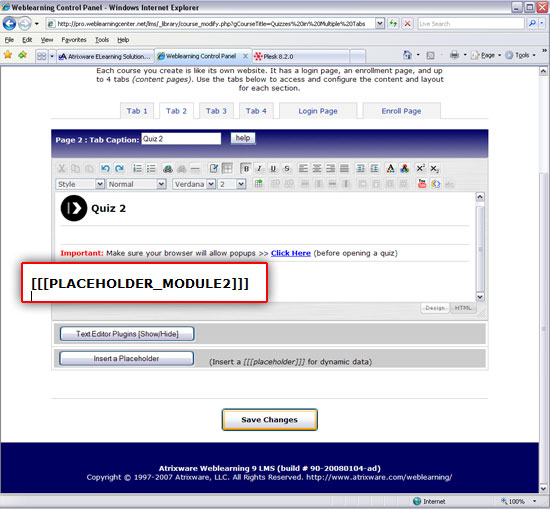
Task: Open the command bar Tools dropdown
Action: (522, 55)
